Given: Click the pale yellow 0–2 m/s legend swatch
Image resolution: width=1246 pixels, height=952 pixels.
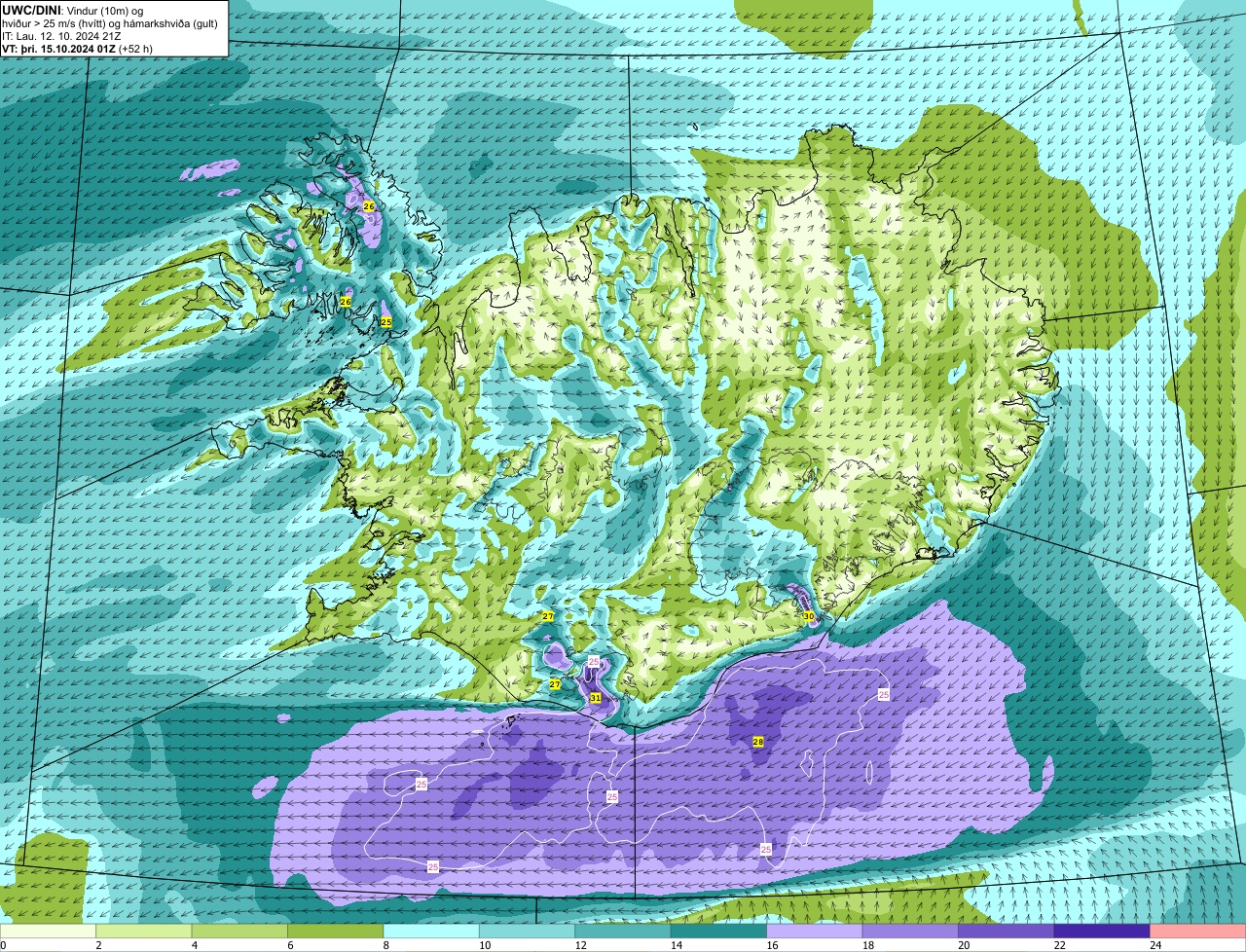Looking at the screenshot, I should [50, 932].
